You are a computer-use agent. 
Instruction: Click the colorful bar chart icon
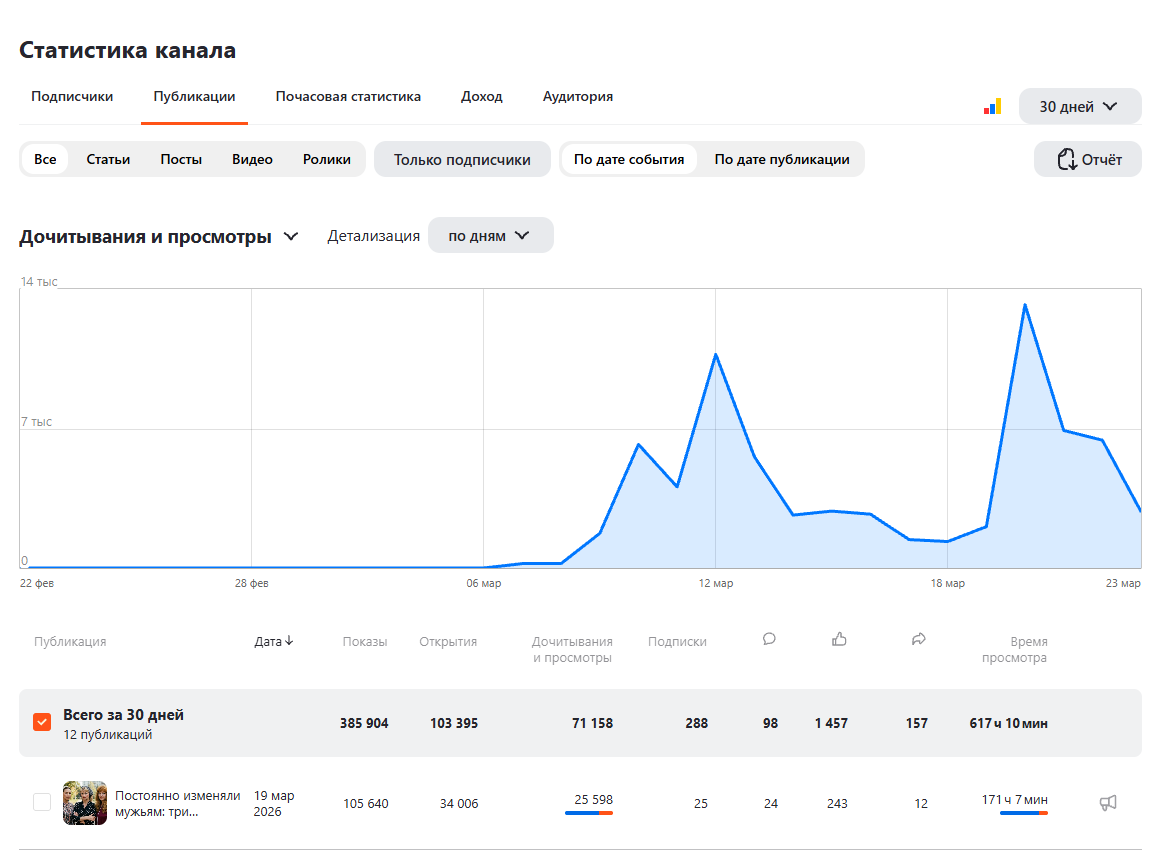click(x=992, y=107)
